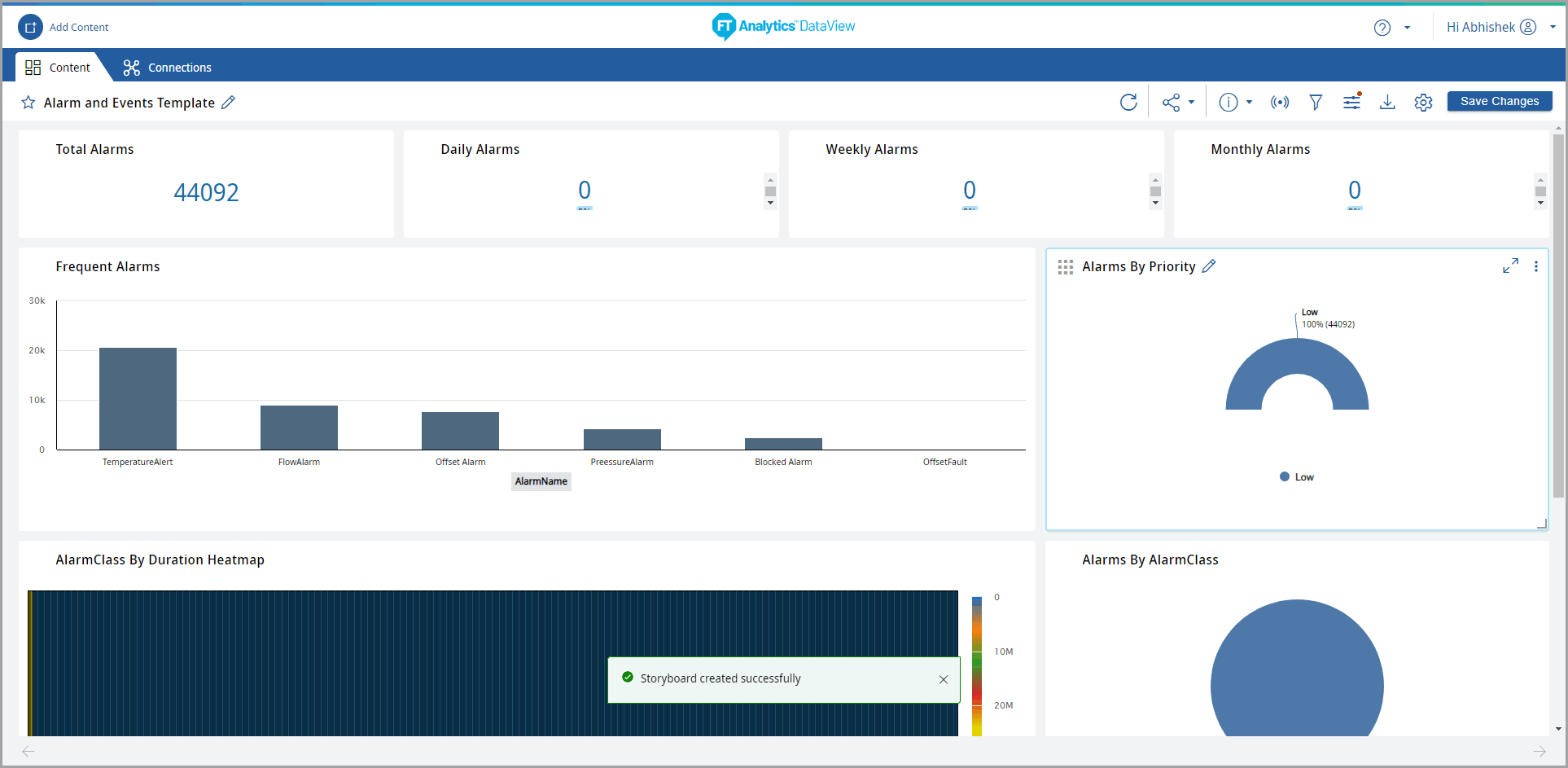Expand the Alarms By Priority chart

(x=1510, y=266)
